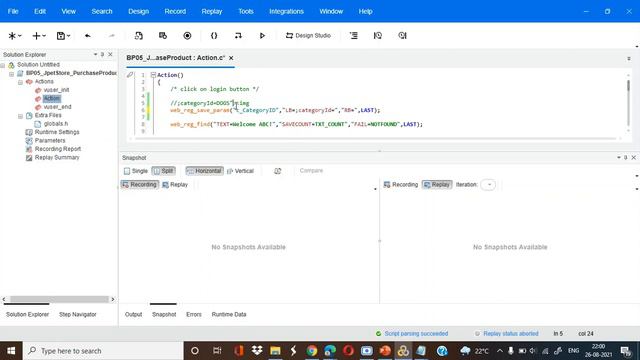Click the Replay status aborted link
Image resolution: width=640 pixels, height=360 pixels.
[x=511, y=333]
